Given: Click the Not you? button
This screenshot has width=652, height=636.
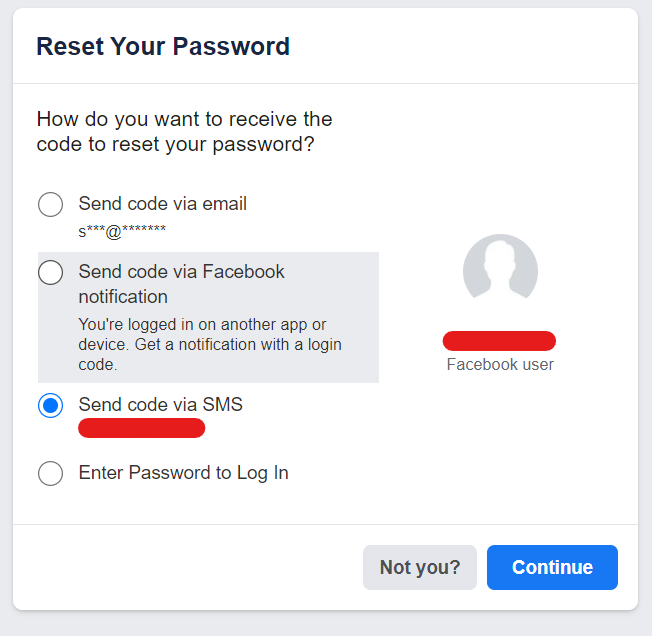Looking at the screenshot, I should click(420, 567).
